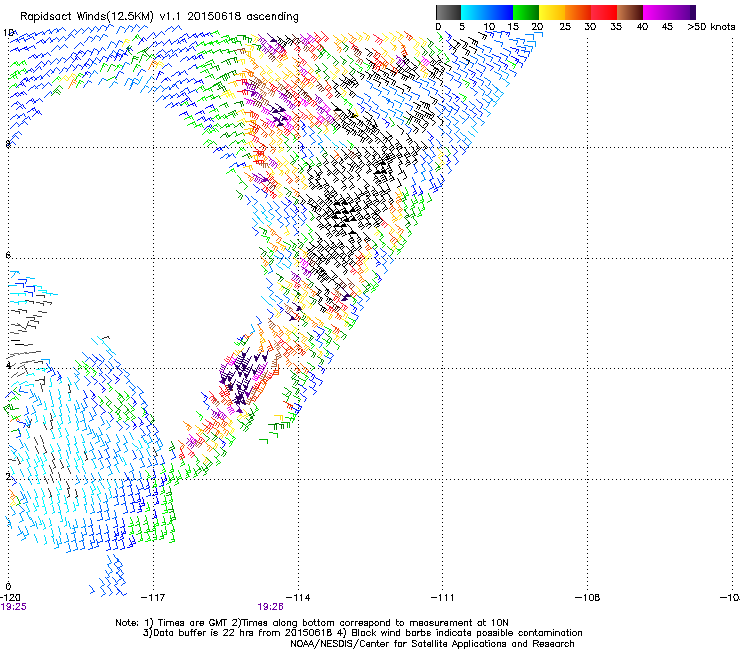
Task: Click the "-111" longitude axis label
Action: click(x=442, y=597)
